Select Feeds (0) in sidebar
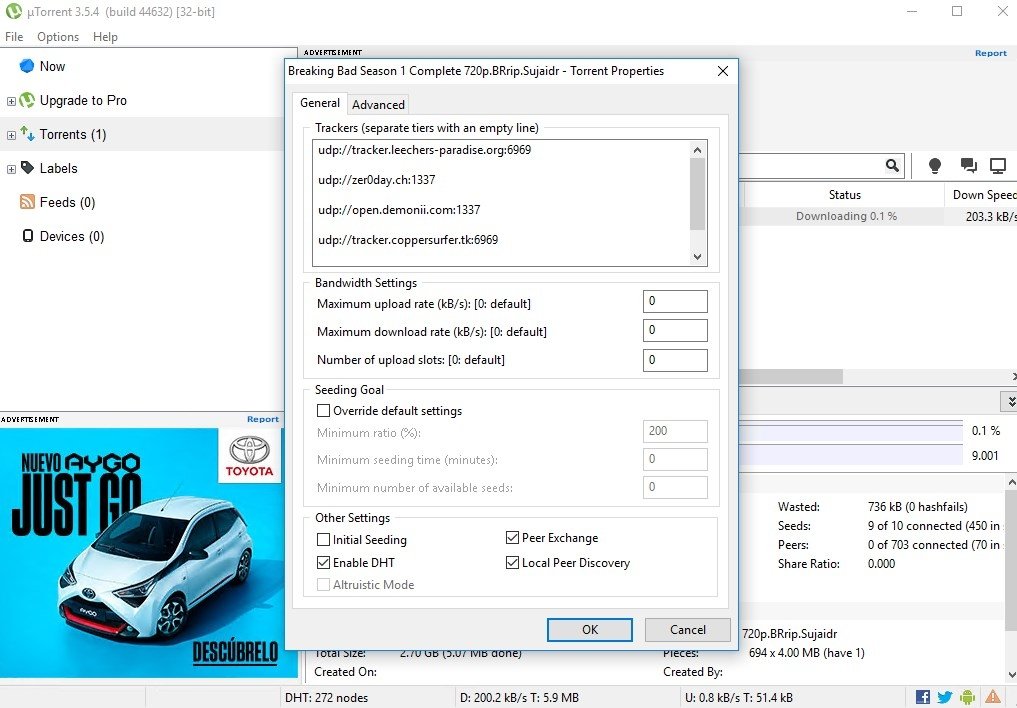1017x708 pixels. [x=67, y=202]
